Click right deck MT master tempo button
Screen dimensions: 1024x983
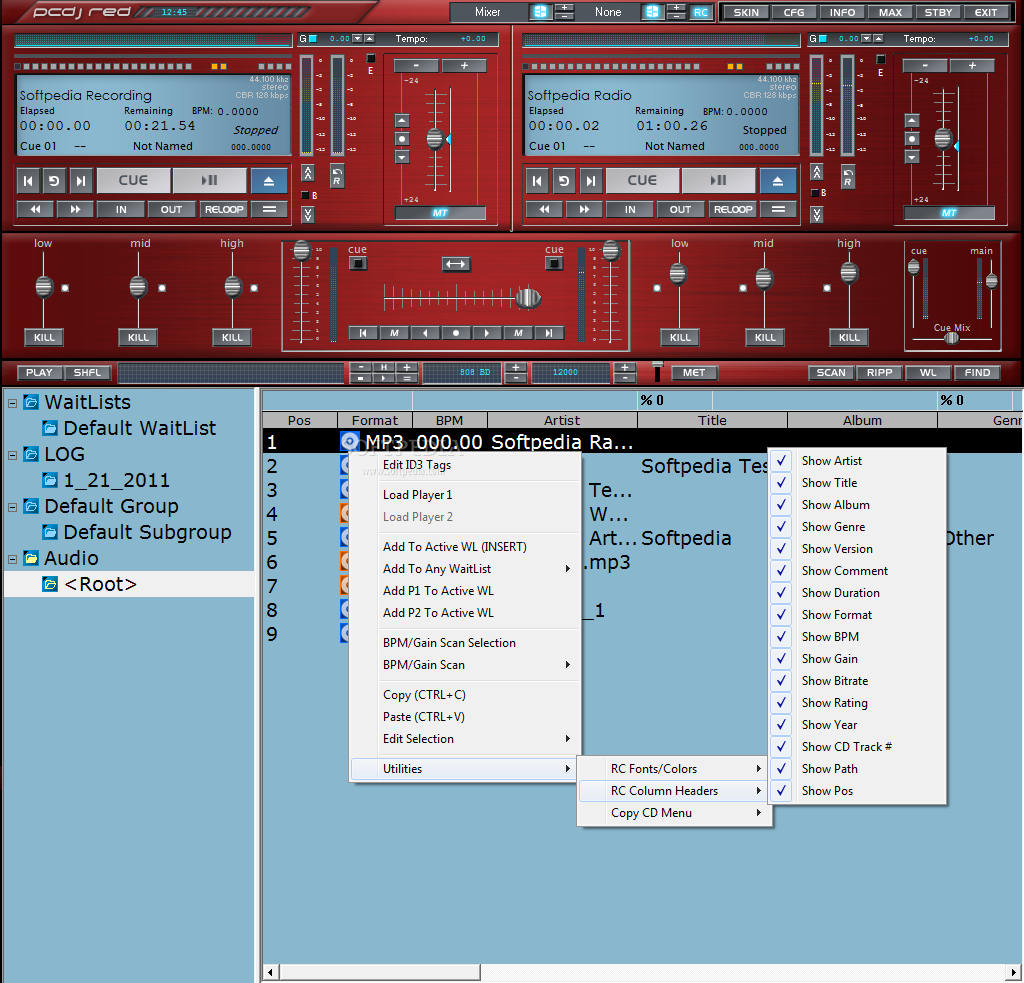(x=949, y=213)
